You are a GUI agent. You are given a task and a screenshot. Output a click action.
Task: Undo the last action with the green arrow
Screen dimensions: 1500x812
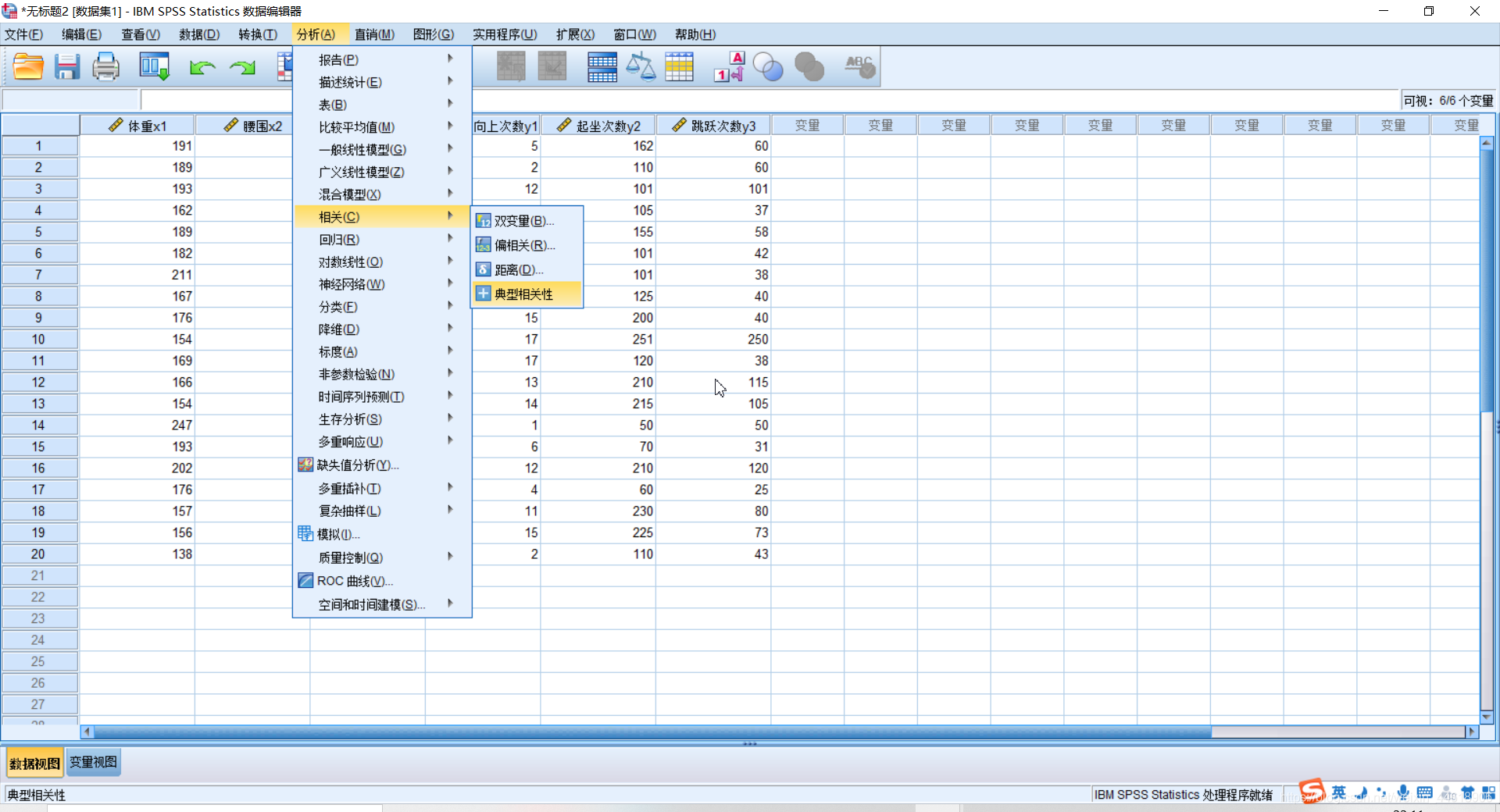pyautogui.click(x=202, y=68)
